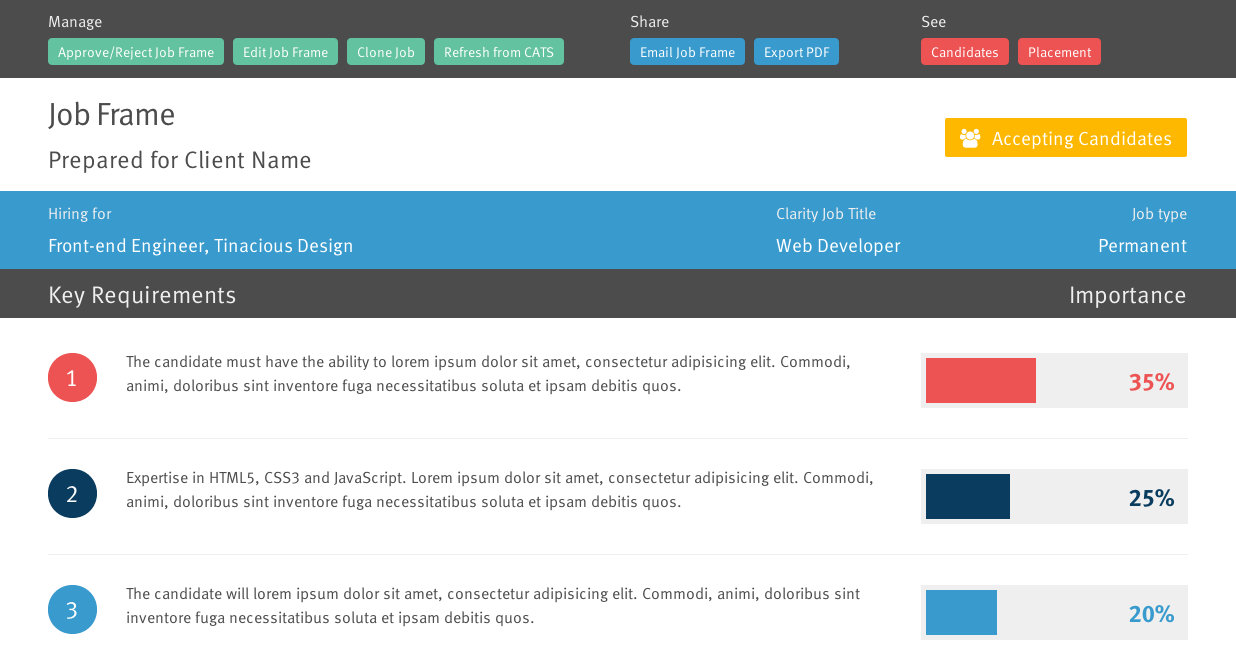Refresh from CATS
This screenshot has height=659, width=1236.
click(499, 52)
